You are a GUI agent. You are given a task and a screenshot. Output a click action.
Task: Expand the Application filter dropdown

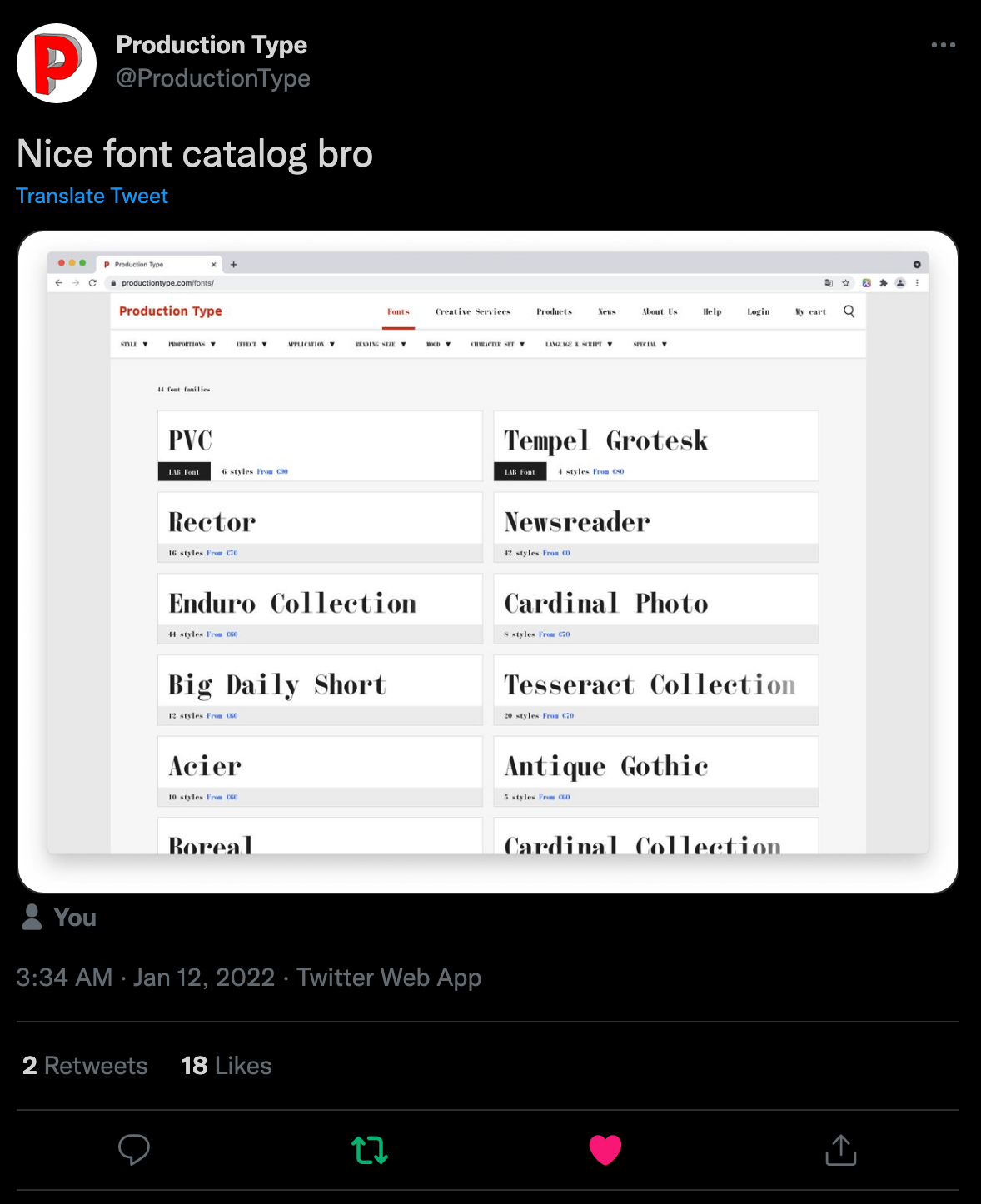coord(311,344)
